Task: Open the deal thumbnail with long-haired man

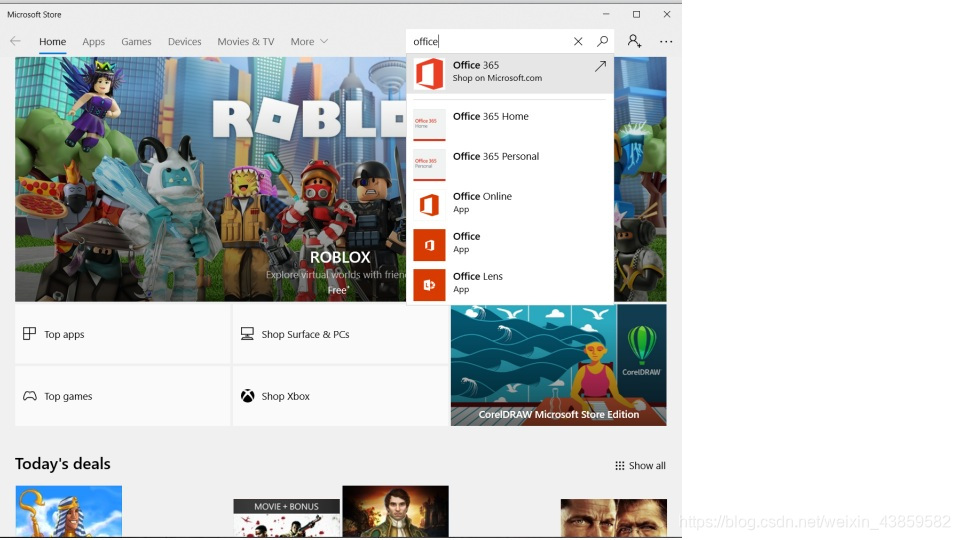Action: (396, 511)
